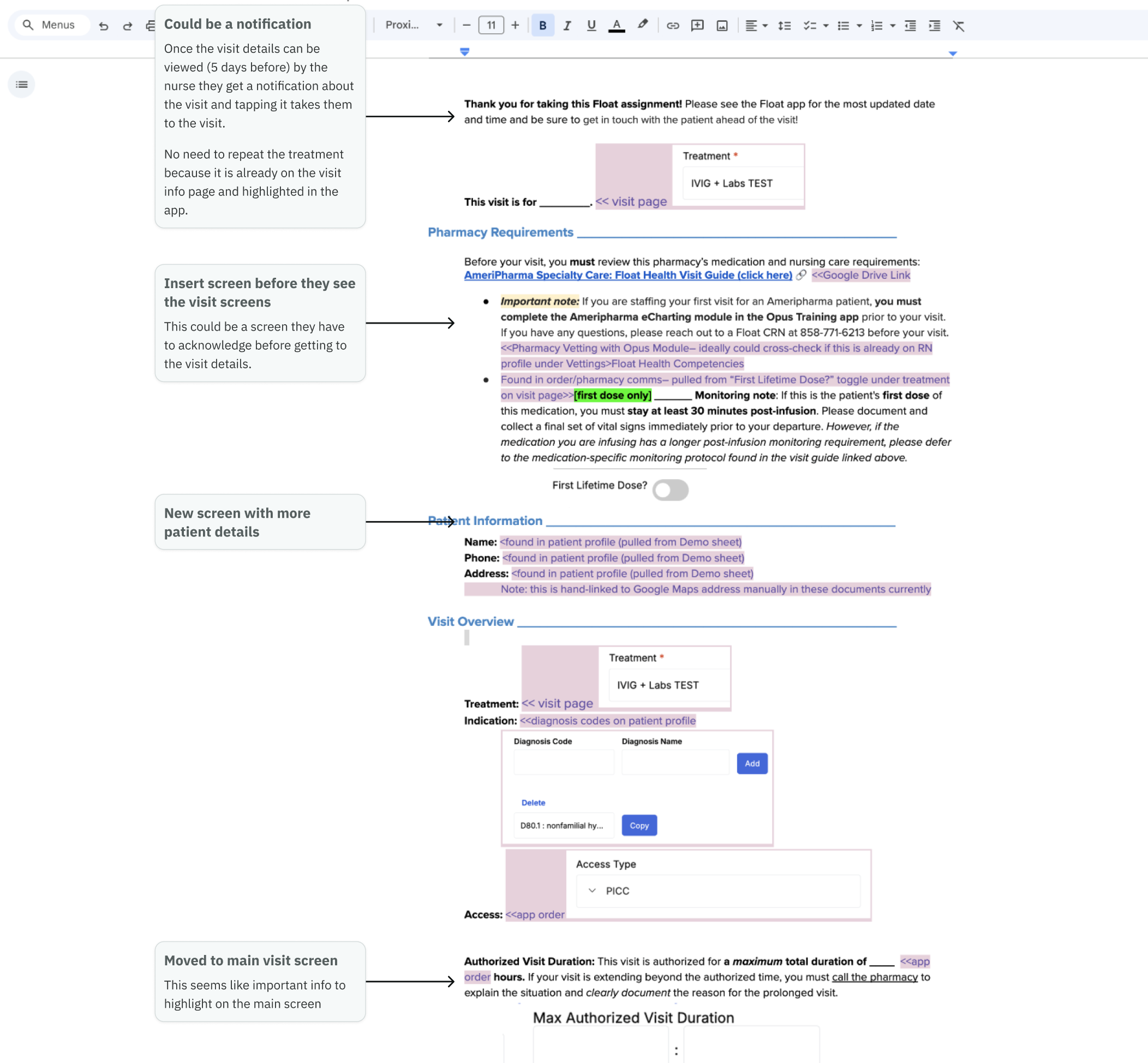This screenshot has width=1148, height=1063.
Task: Click the undo icon
Action: [104, 25]
